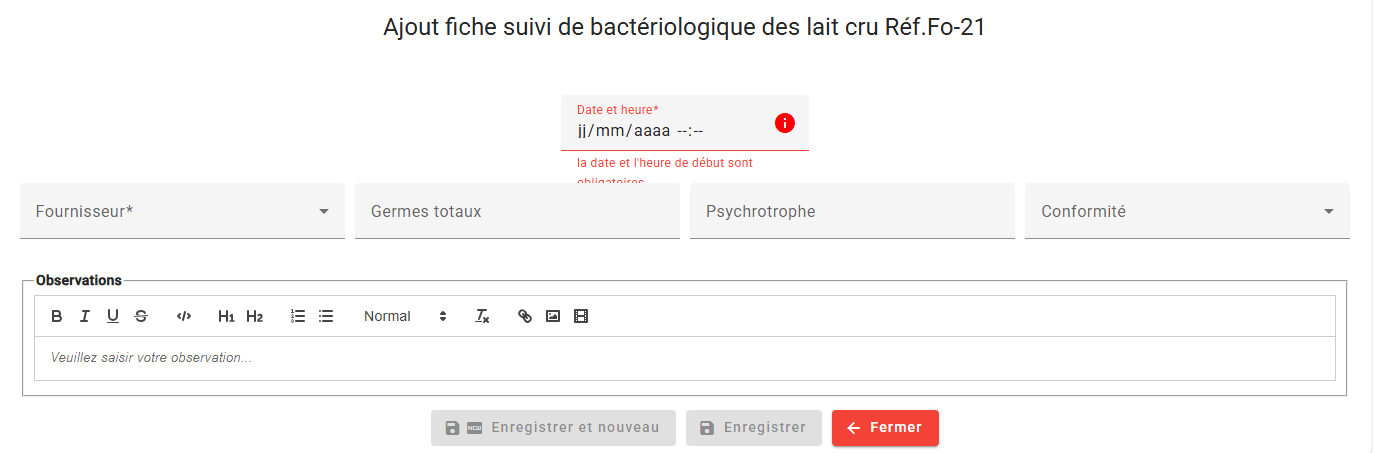Insert a hyperlink in observations

[525, 316]
